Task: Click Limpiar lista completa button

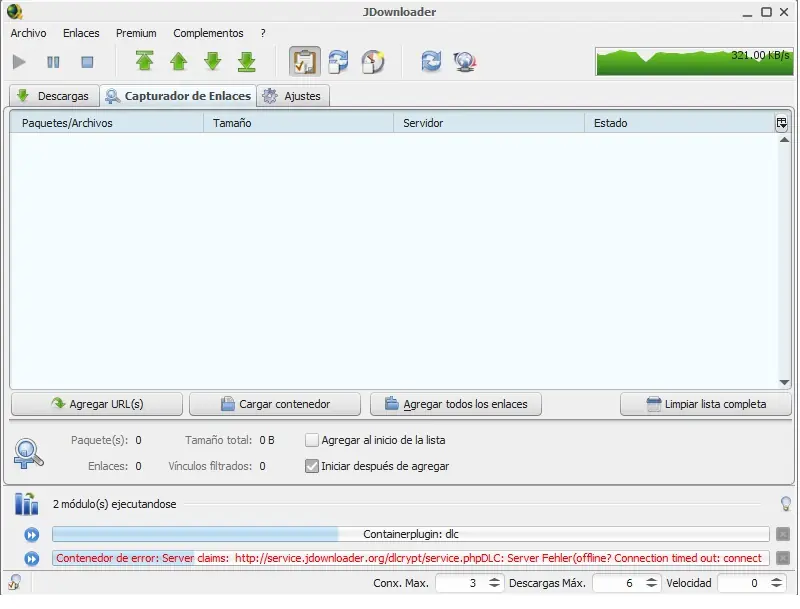Action: pyautogui.click(x=706, y=404)
